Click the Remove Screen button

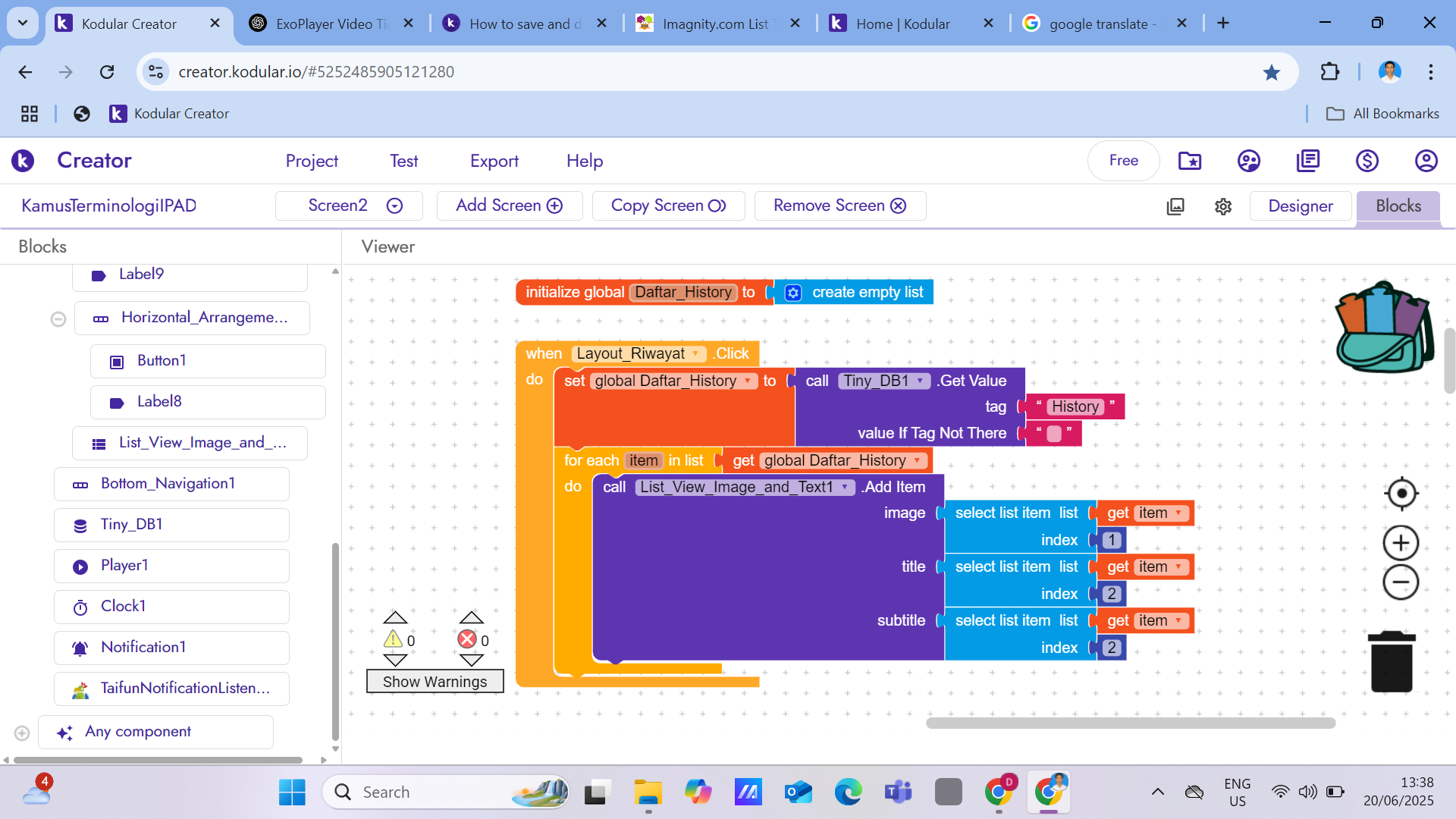pyautogui.click(x=840, y=206)
